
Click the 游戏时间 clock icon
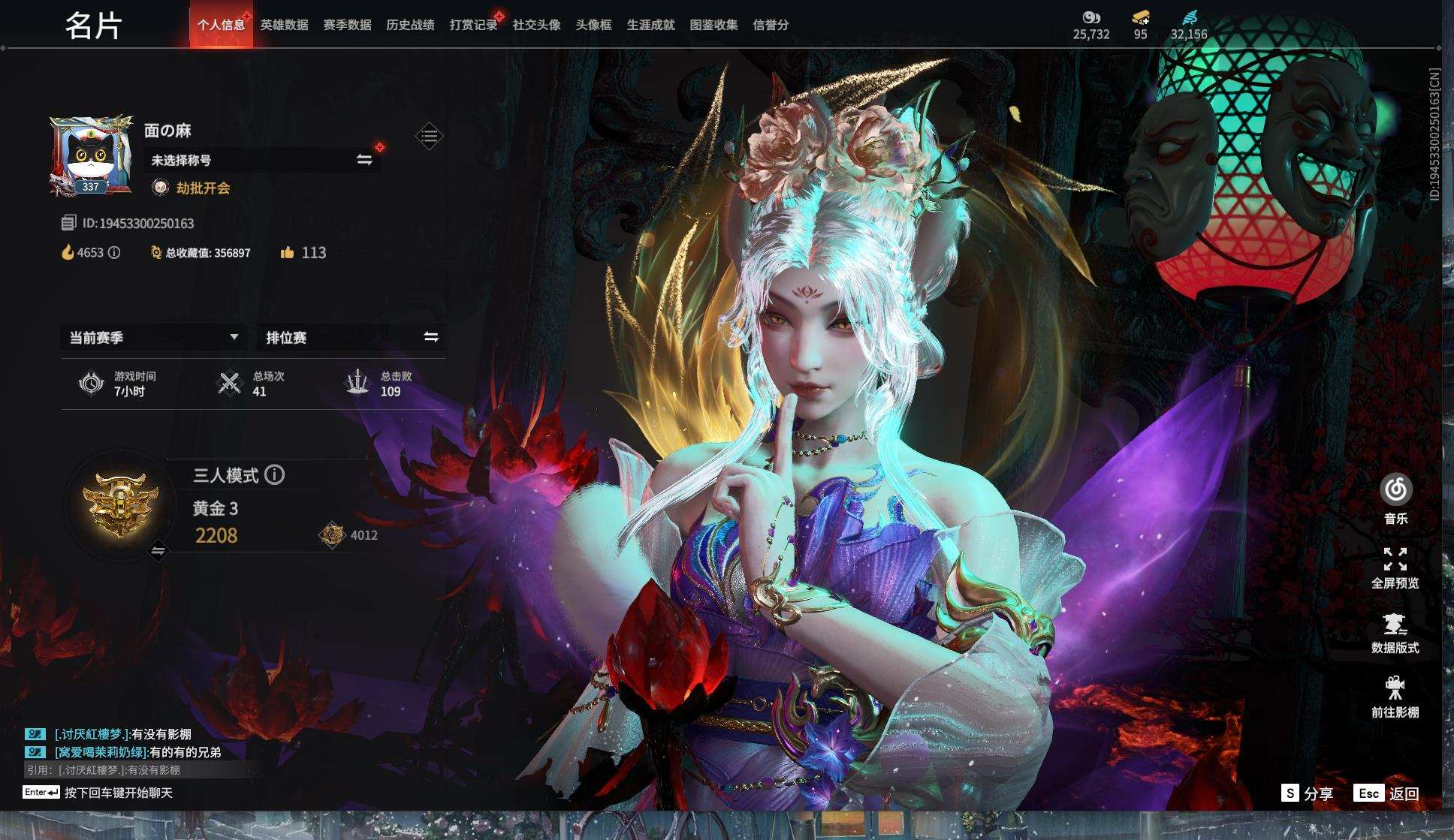[91, 383]
